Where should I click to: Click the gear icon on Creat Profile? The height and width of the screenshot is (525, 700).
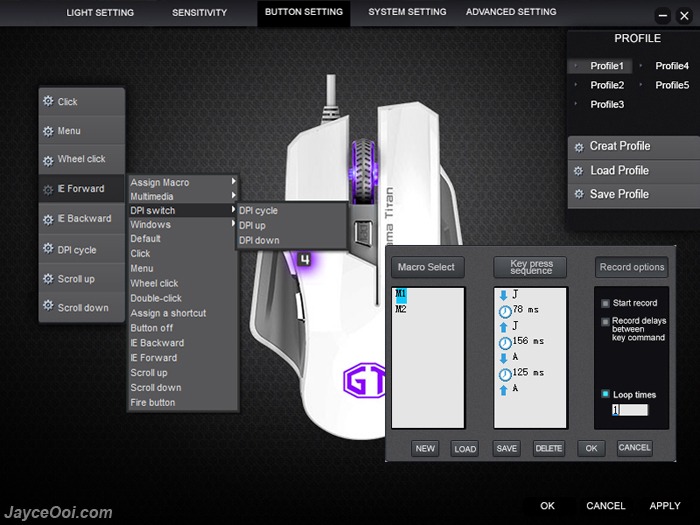(579, 147)
